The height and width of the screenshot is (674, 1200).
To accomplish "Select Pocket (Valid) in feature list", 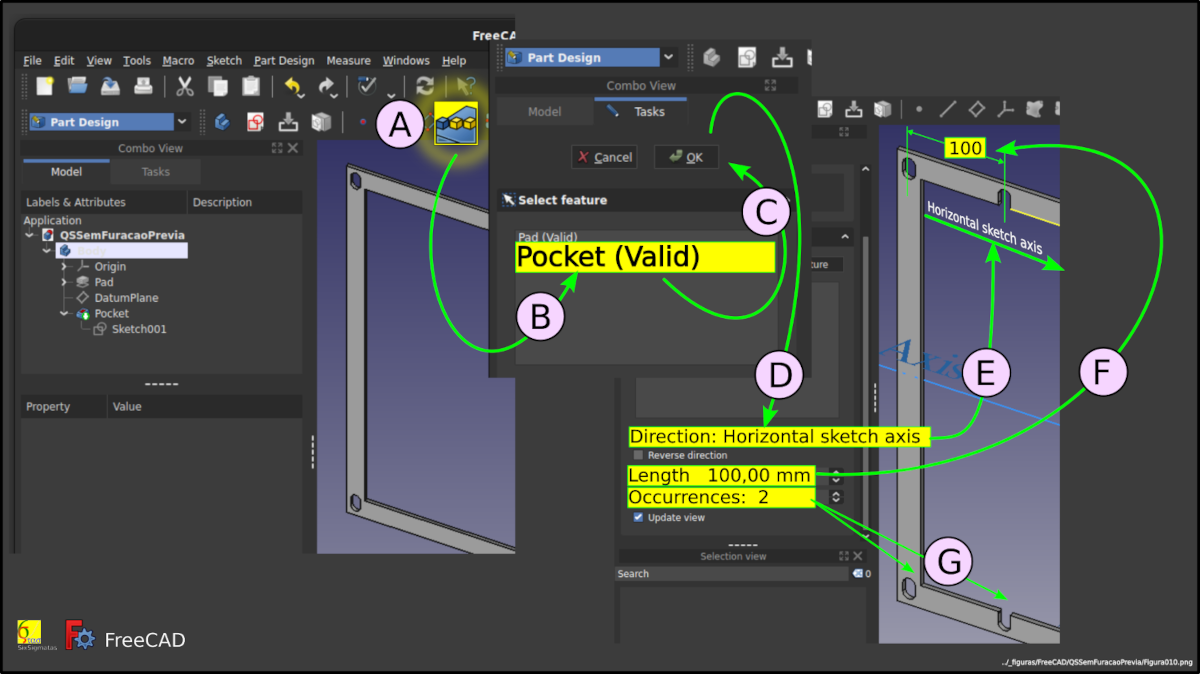I will tap(644, 258).
